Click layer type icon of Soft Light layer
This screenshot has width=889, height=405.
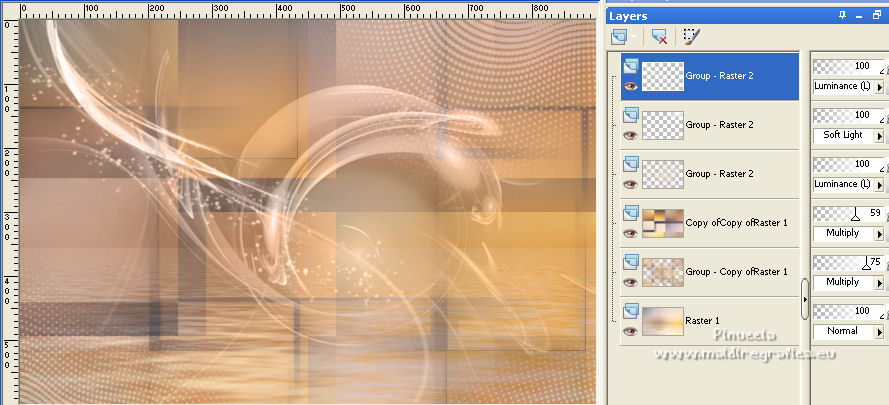click(x=630, y=116)
